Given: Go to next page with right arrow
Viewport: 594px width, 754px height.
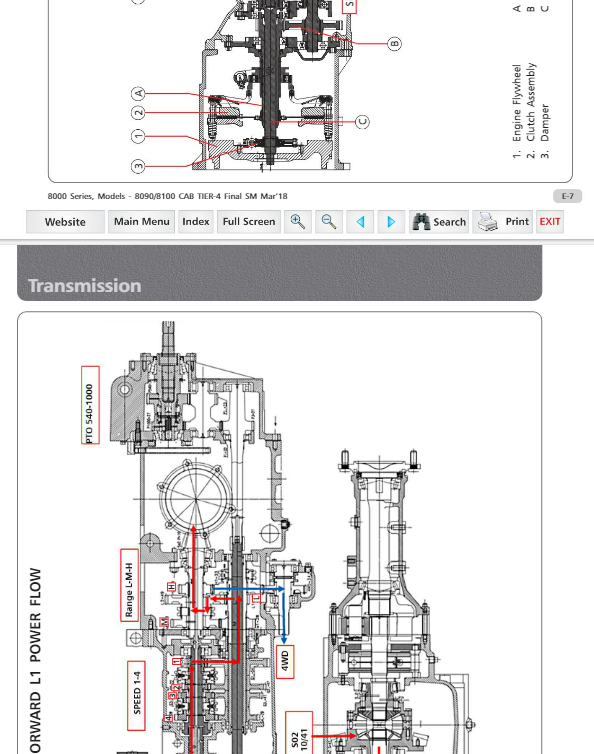Looking at the screenshot, I should click(x=391, y=222).
